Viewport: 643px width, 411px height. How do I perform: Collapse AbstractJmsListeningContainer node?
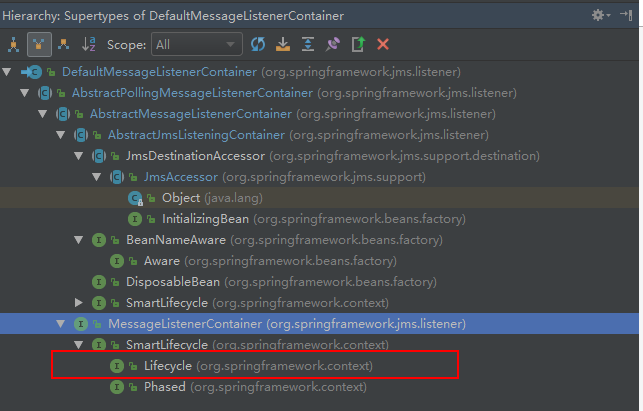[61, 135]
